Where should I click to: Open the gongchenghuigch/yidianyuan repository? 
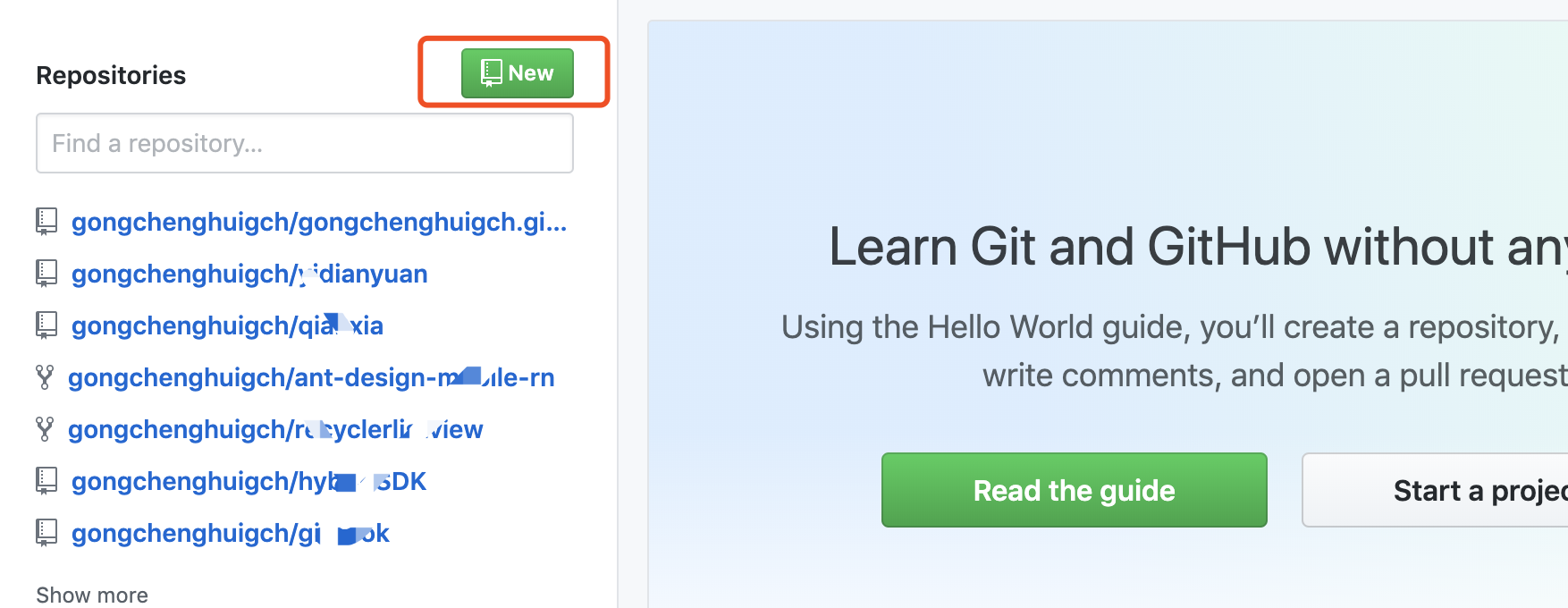click(x=249, y=274)
